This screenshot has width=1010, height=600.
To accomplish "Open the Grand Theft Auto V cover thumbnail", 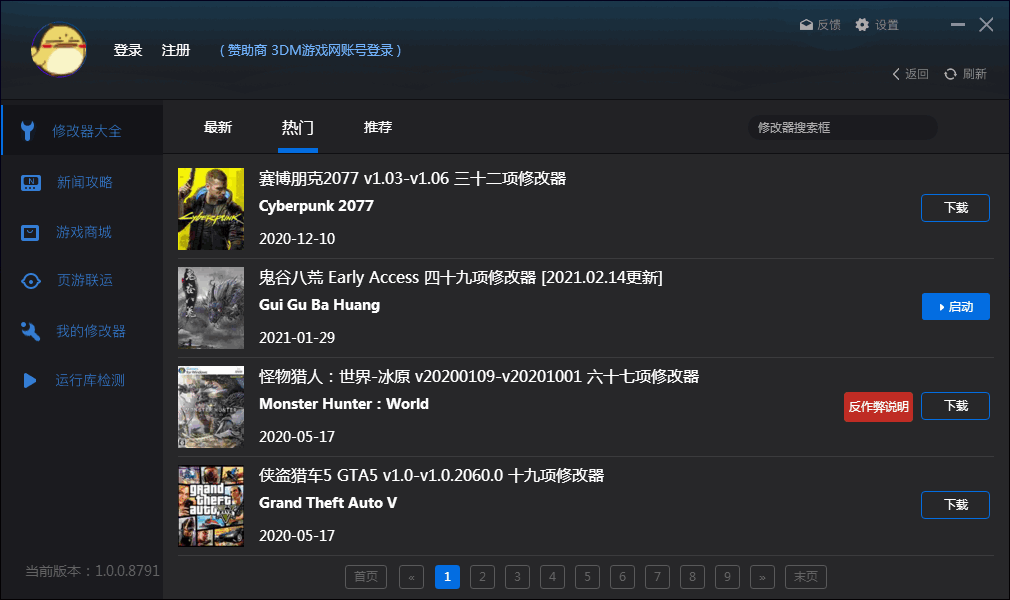I will [x=210, y=506].
